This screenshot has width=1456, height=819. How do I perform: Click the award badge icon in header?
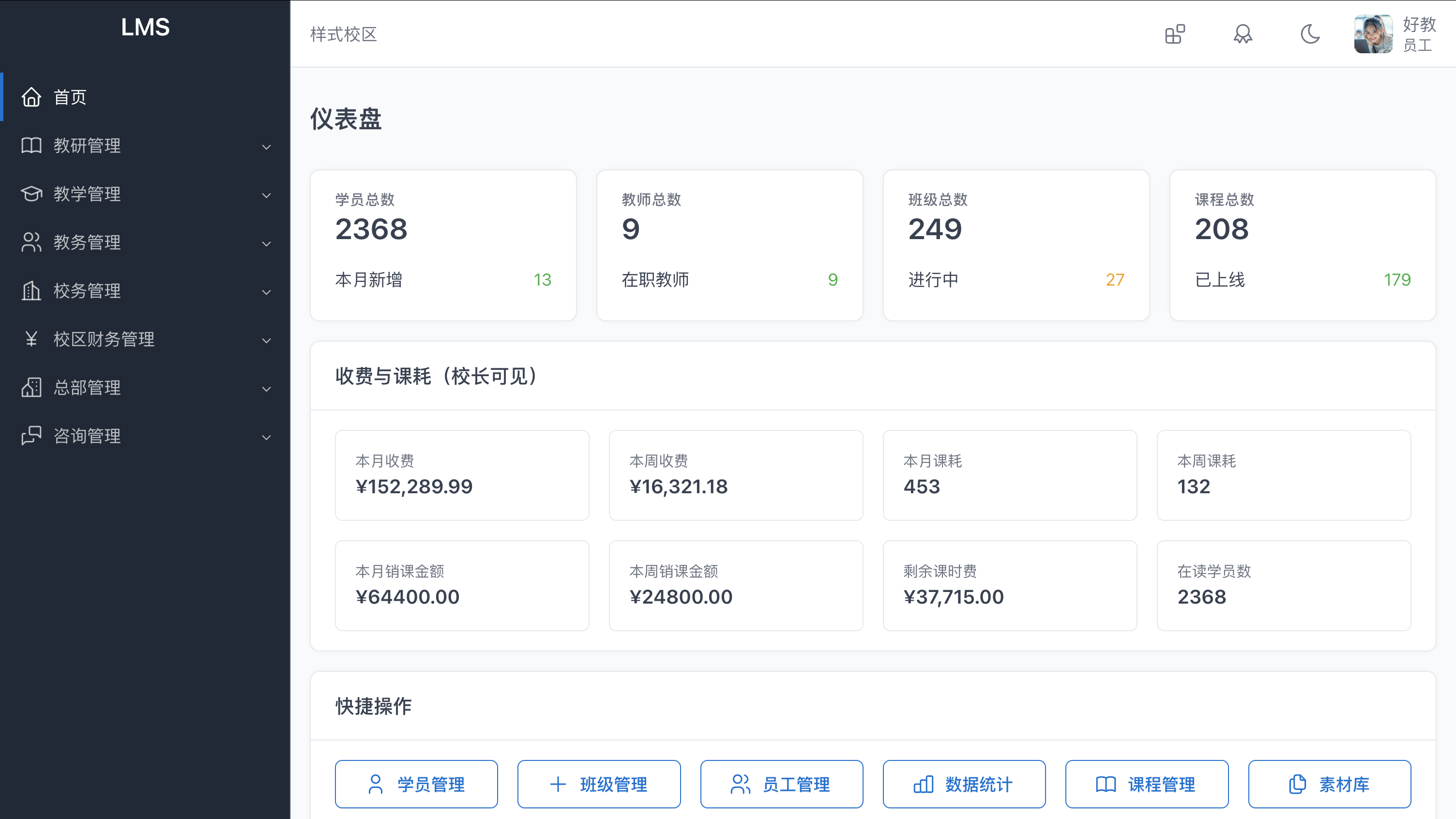click(1243, 34)
